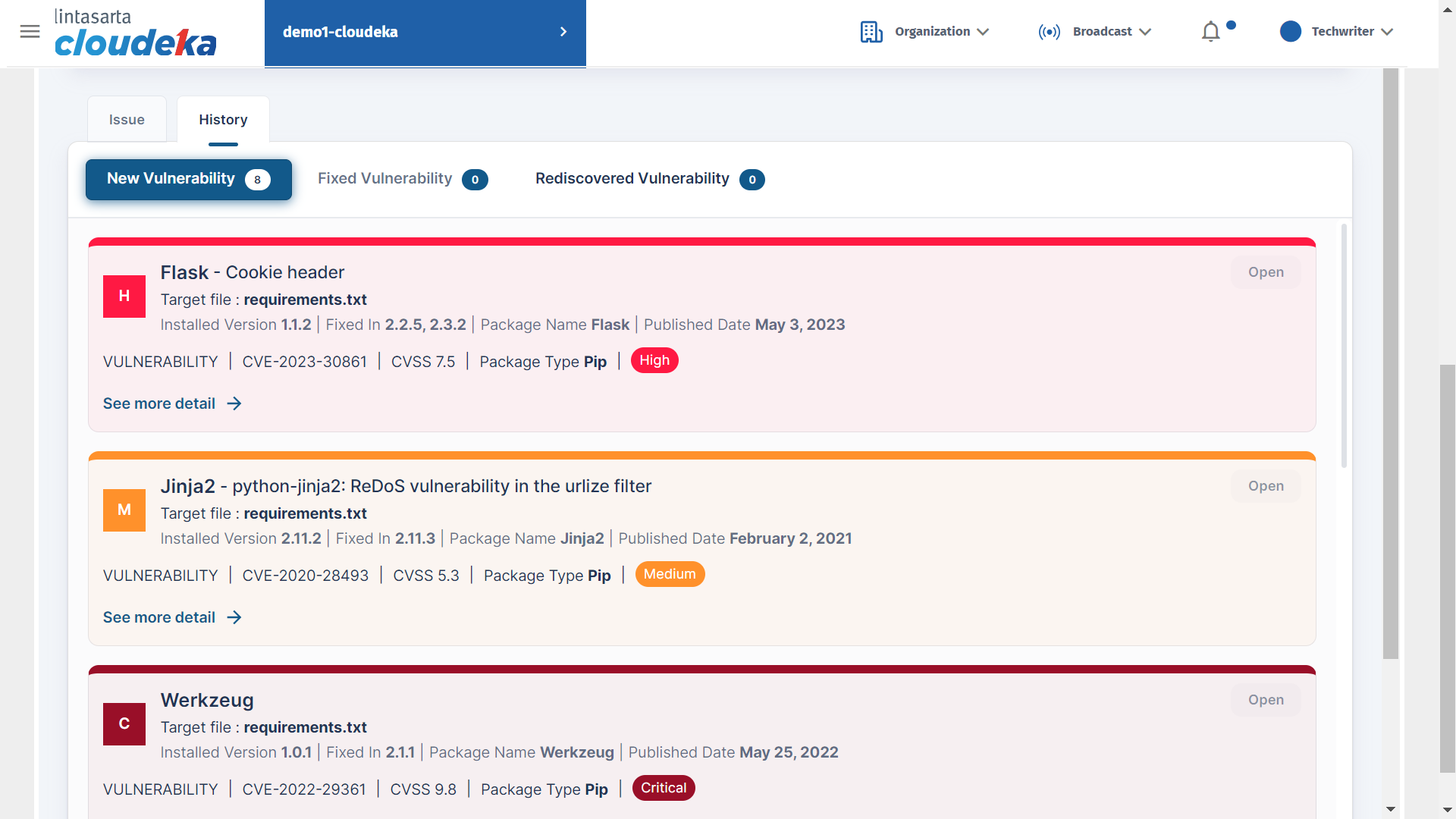Click the Critical severity C badge for Werkzeug
Screen dimensions: 1456x819
click(x=124, y=724)
